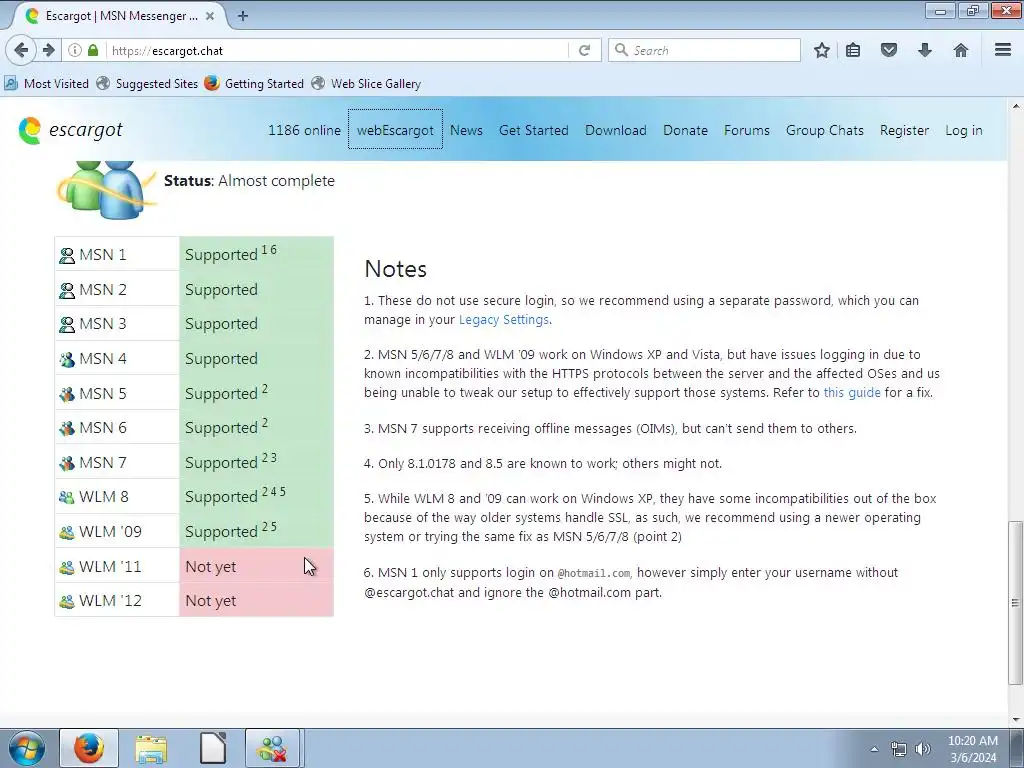Click the 'Supported' cell for MSN 7
Image resolution: width=1024 pixels, height=768 pixels.
[x=257, y=462]
